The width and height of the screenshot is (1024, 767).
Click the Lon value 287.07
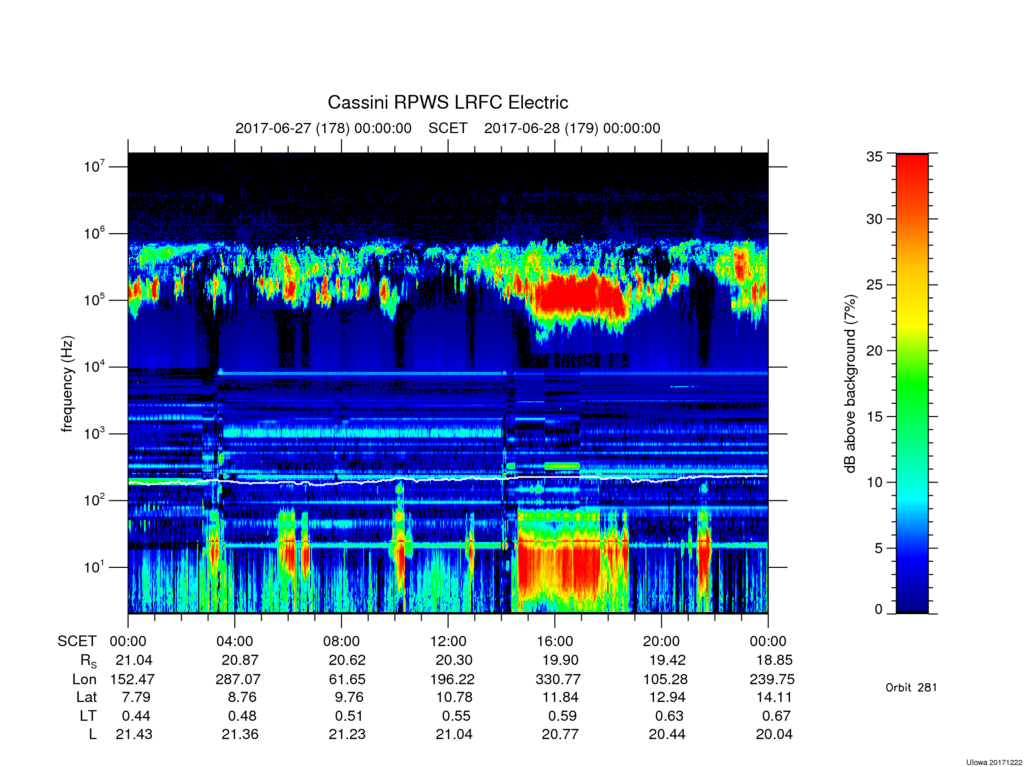(x=238, y=679)
